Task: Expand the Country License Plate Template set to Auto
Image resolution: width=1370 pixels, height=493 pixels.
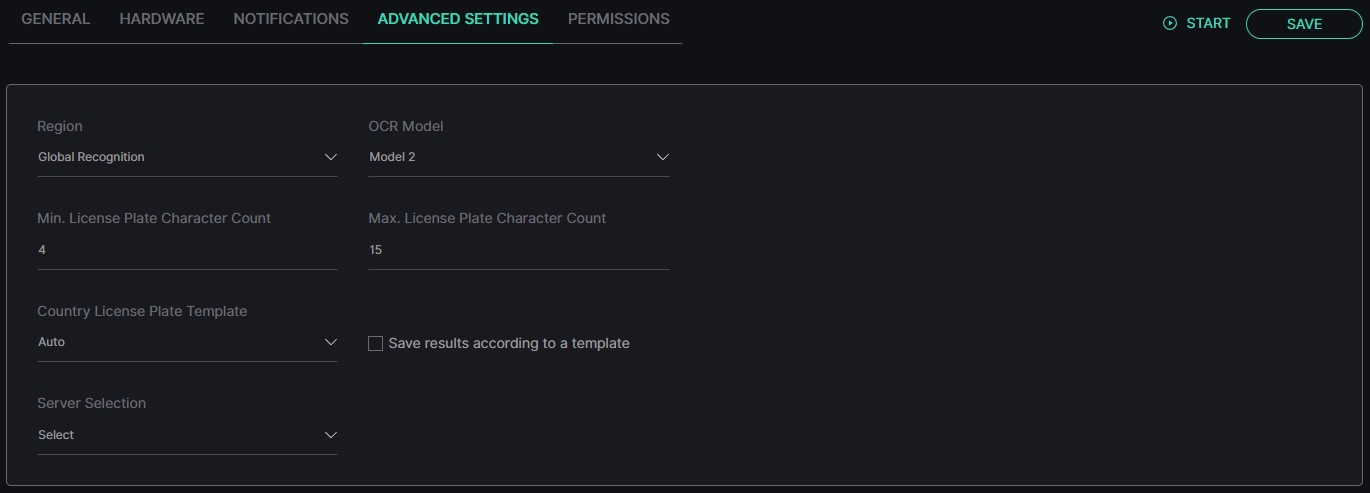Action: [x=187, y=342]
